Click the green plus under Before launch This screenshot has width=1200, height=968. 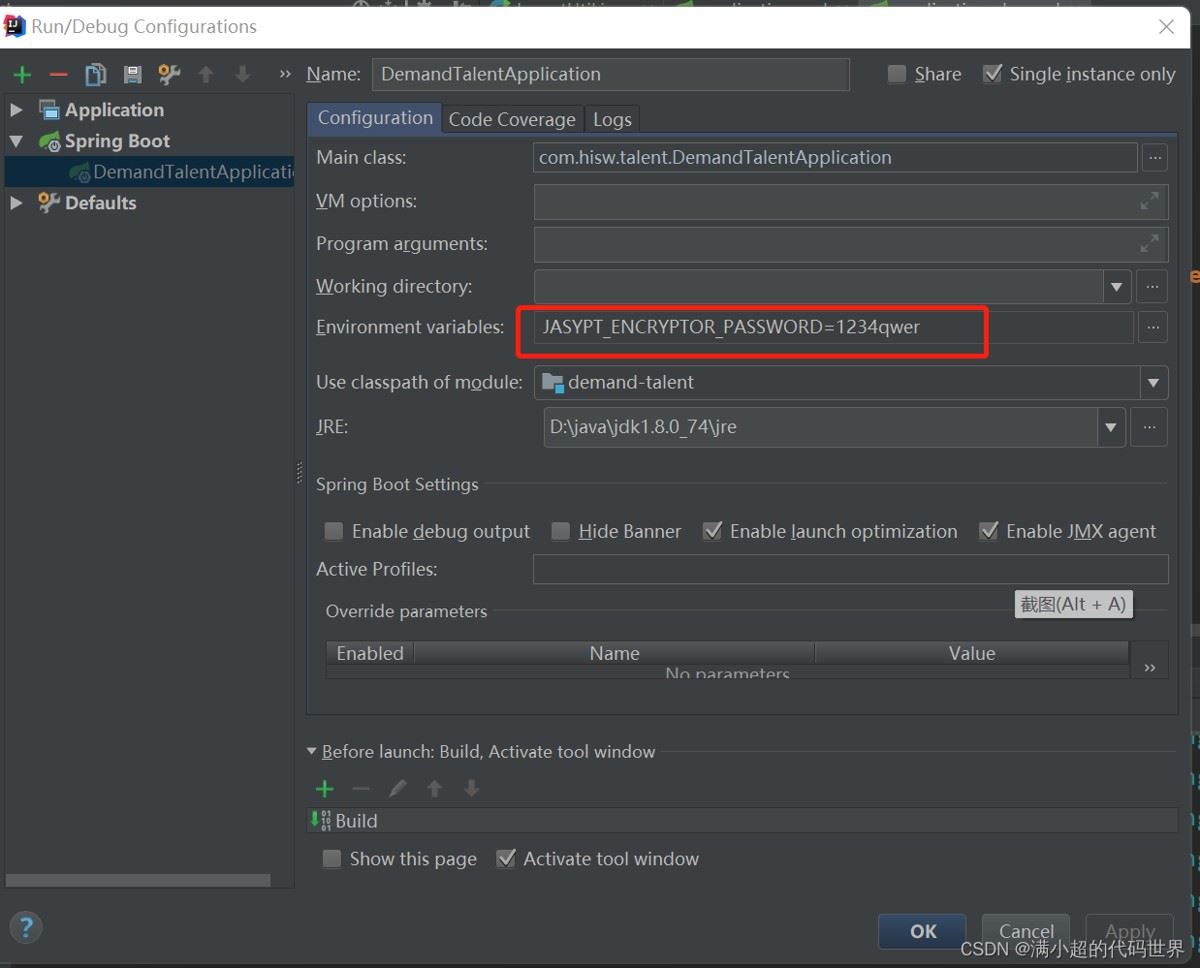(324, 789)
